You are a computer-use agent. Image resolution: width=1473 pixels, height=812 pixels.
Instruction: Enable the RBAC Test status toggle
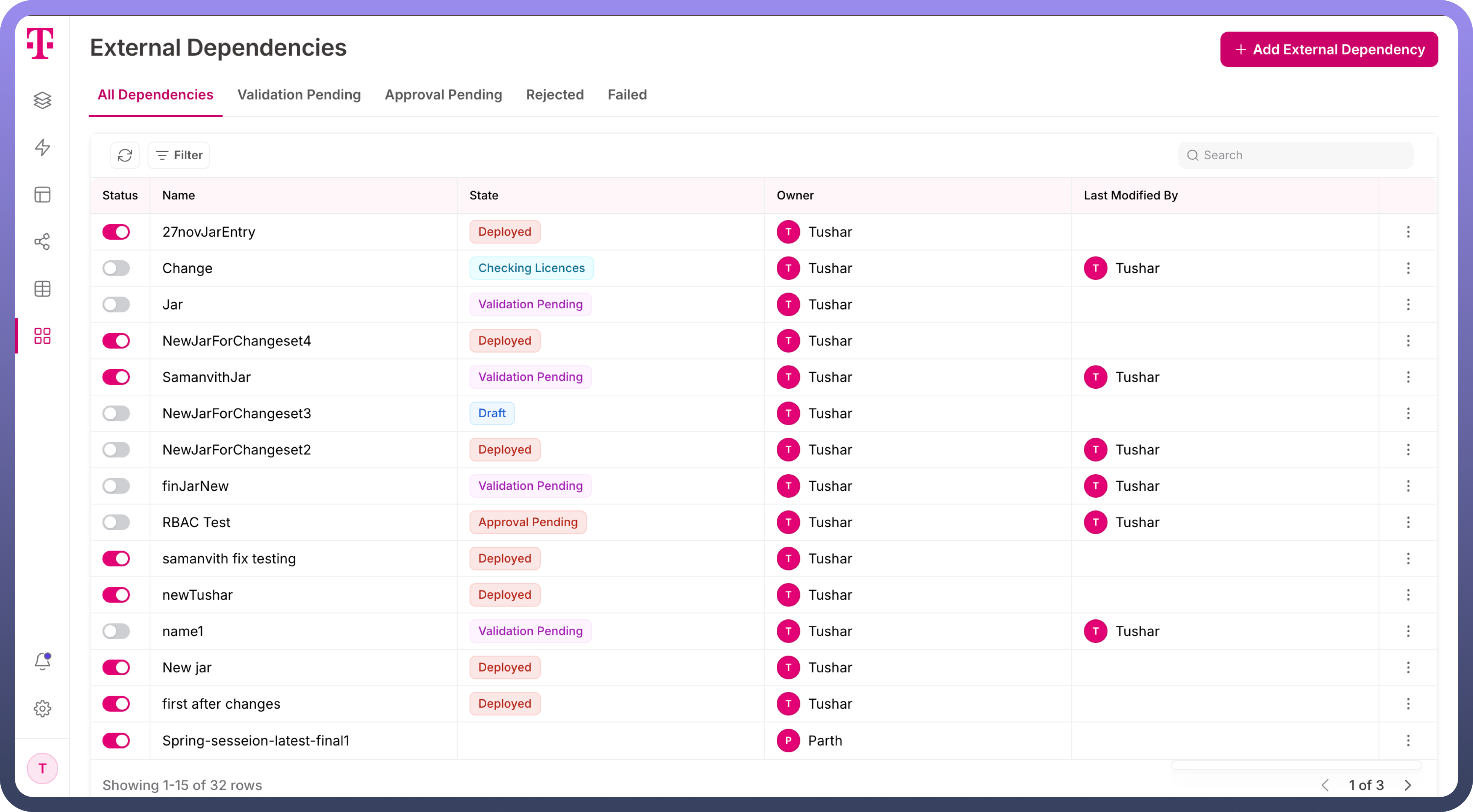point(116,522)
